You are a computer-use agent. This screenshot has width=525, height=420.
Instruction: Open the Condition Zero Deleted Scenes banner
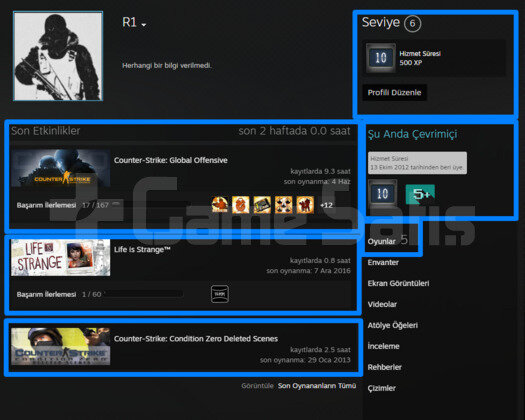tap(61, 346)
